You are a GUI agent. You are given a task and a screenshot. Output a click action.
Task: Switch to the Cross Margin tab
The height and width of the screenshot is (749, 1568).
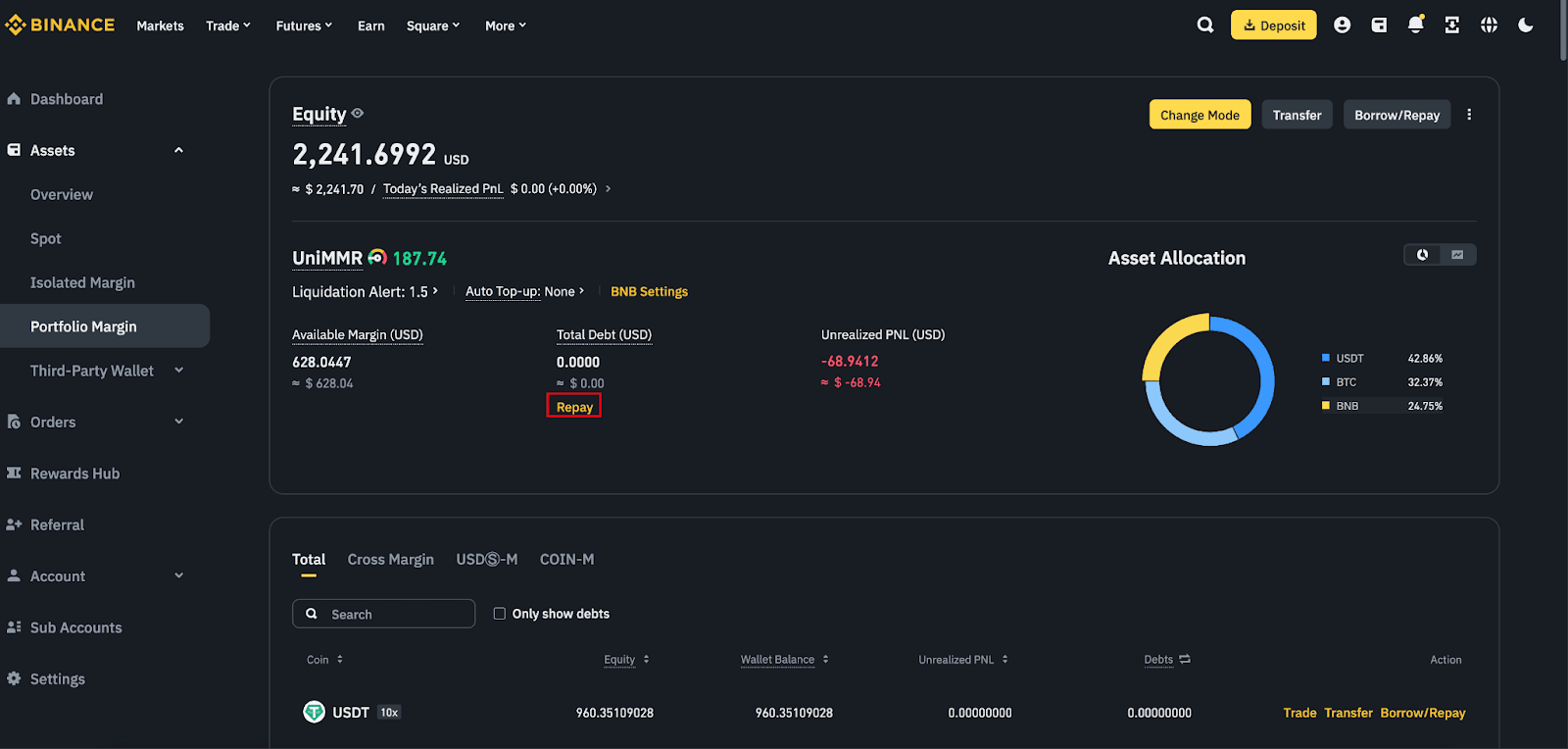click(390, 559)
